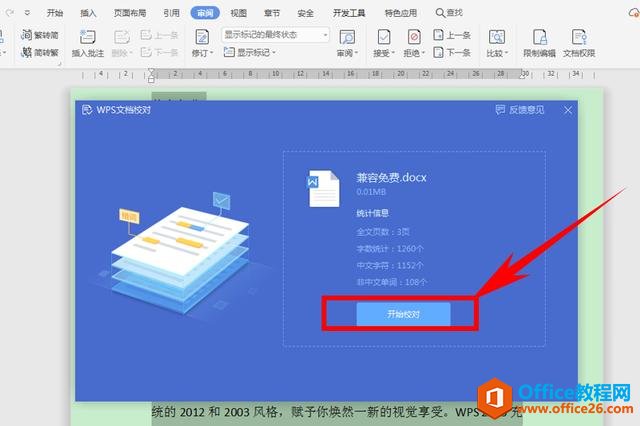Image resolution: width=640 pixels, height=426 pixels.
Task: Click the 全文页数：3页 statistic
Action: coord(383,232)
